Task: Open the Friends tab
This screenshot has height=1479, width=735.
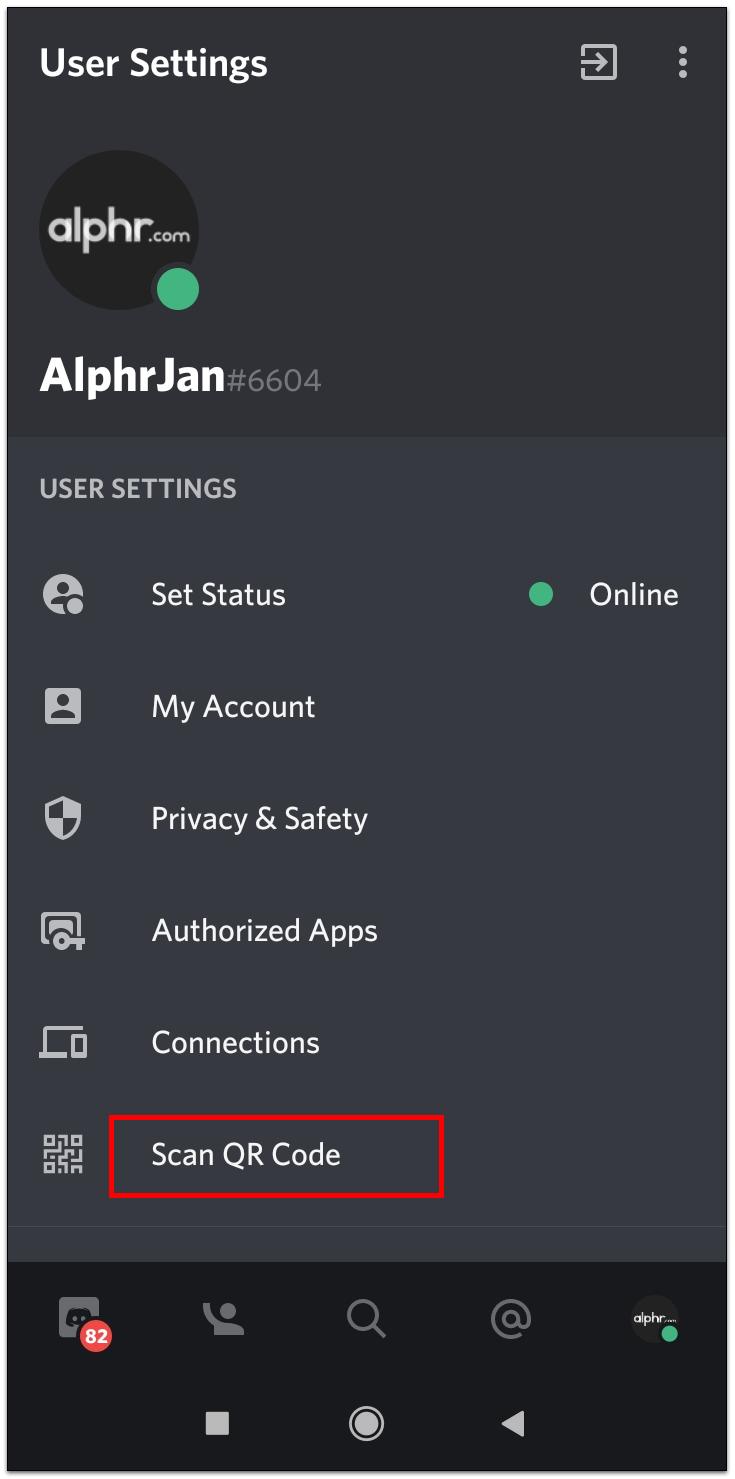Action: [223, 1319]
